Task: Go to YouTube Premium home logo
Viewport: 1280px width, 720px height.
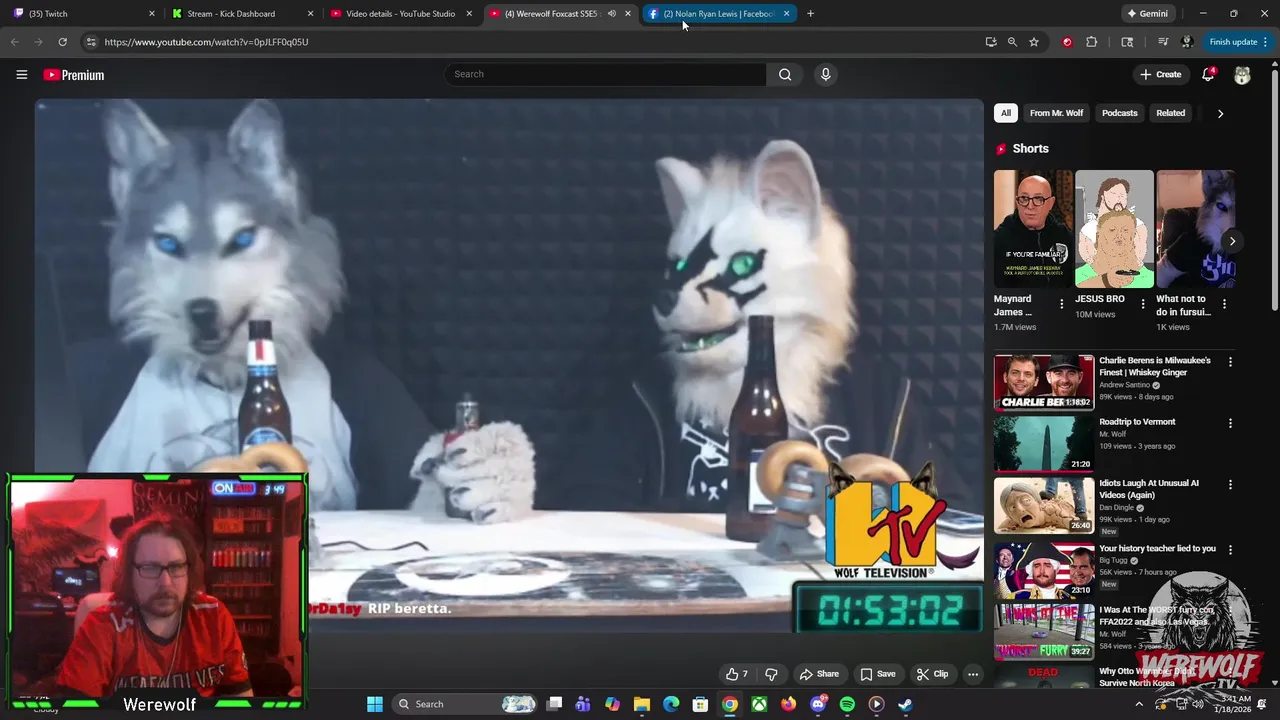Action: 73,75
